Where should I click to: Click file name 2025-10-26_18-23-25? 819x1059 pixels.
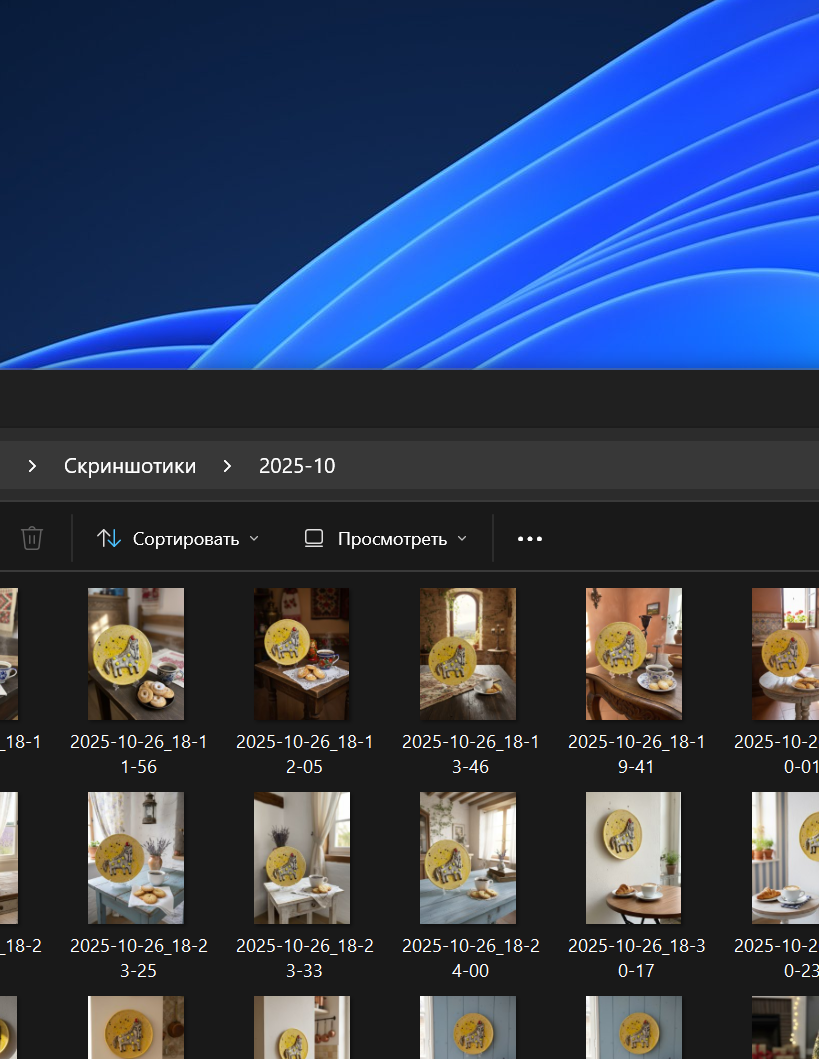(138, 958)
